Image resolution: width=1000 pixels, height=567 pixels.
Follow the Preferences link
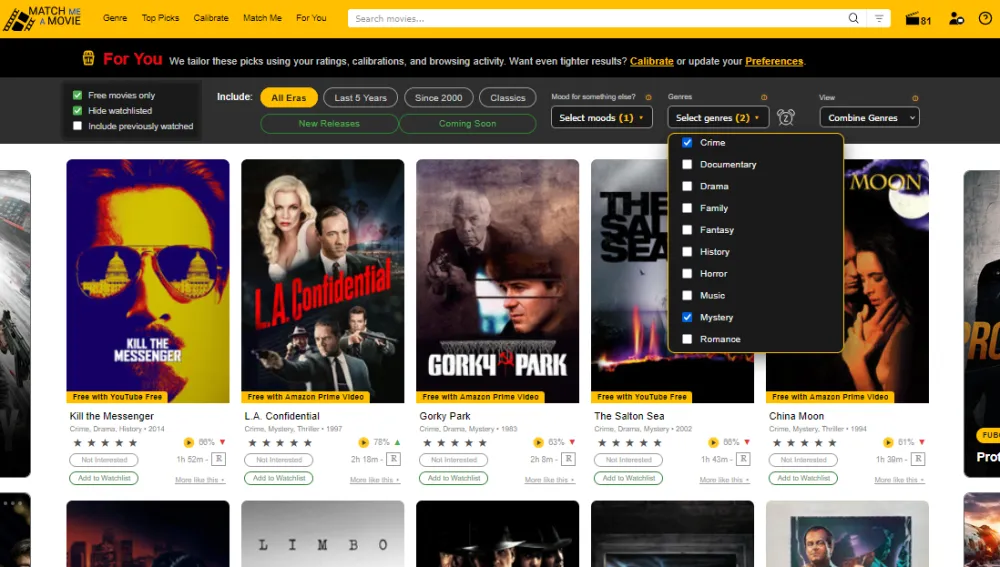tap(774, 61)
